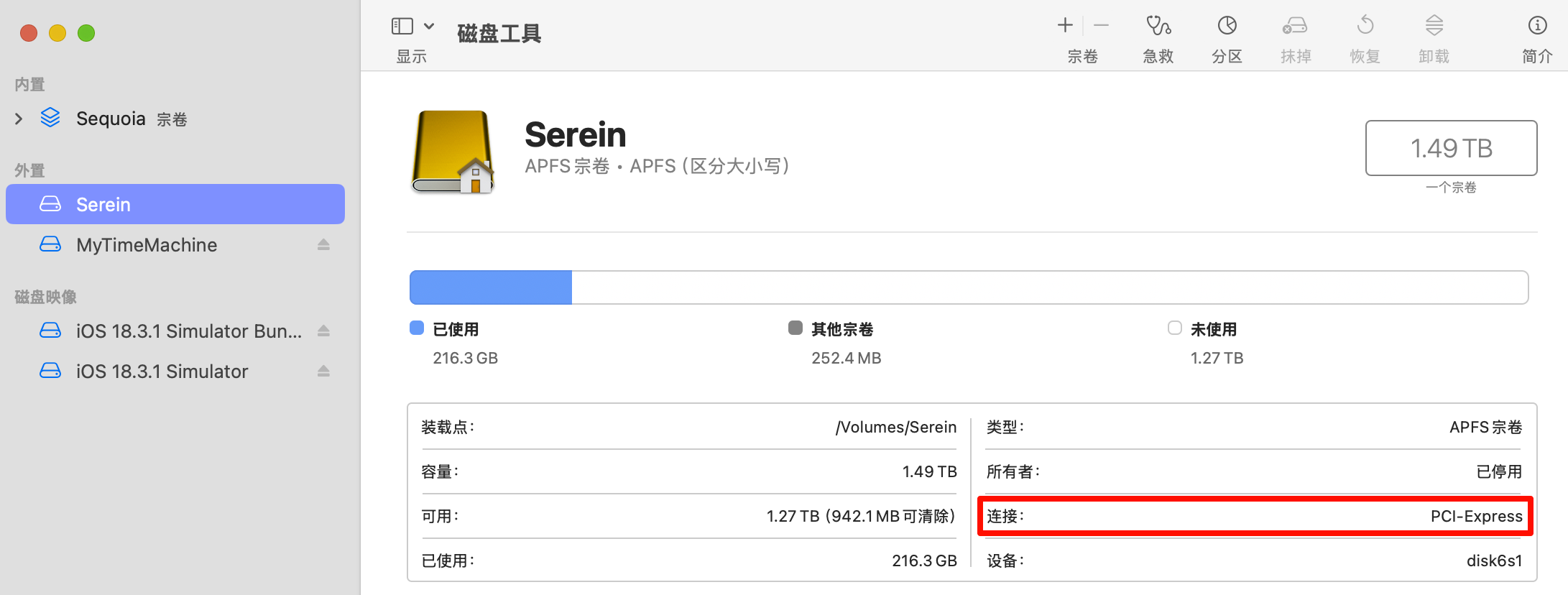Eject the iOS 18.3.1 Simulator image
This screenshot has width=1568, height=595.
coord(323,371)
